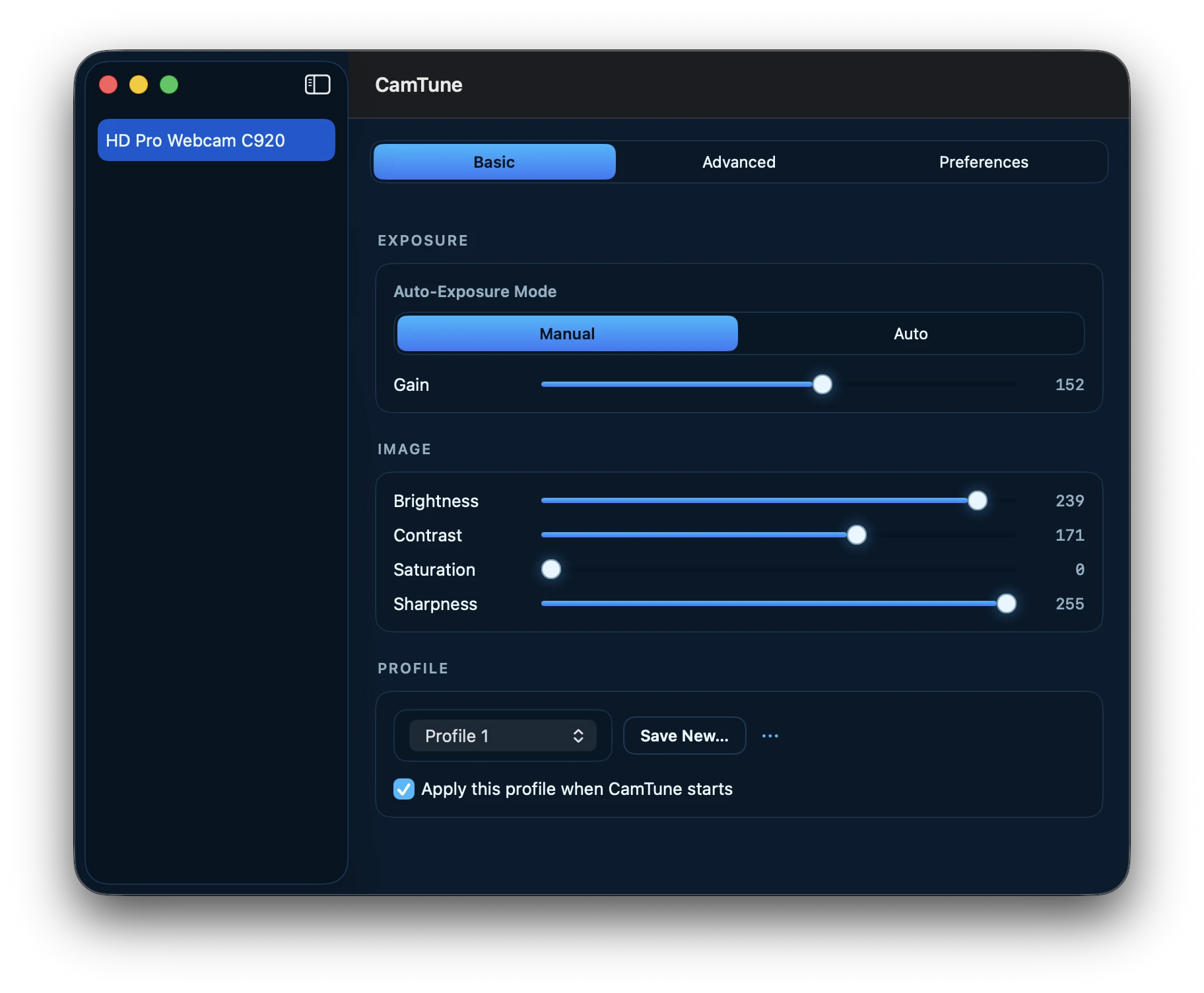Screen dimensions: 1204x993
Task: Click the Gain value 152
Action: click(1069, 384)
